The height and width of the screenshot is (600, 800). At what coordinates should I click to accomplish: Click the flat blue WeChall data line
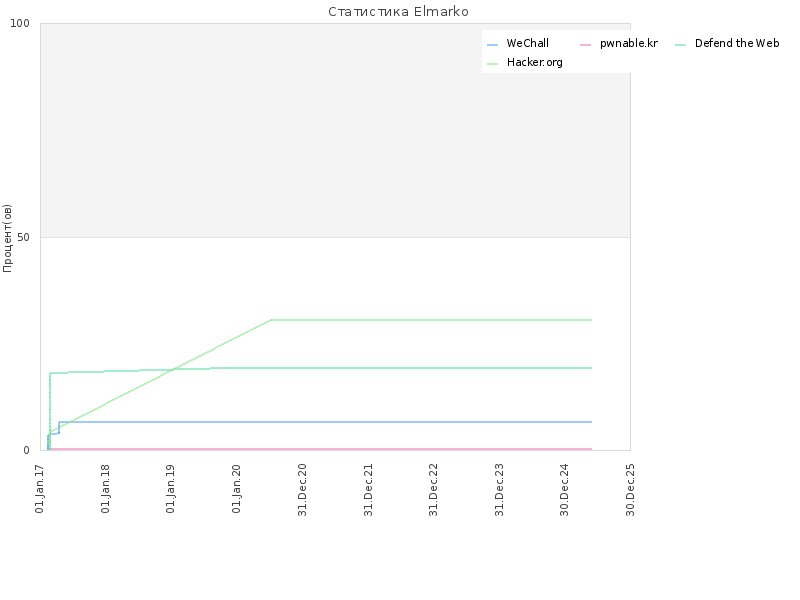[327, 422]
